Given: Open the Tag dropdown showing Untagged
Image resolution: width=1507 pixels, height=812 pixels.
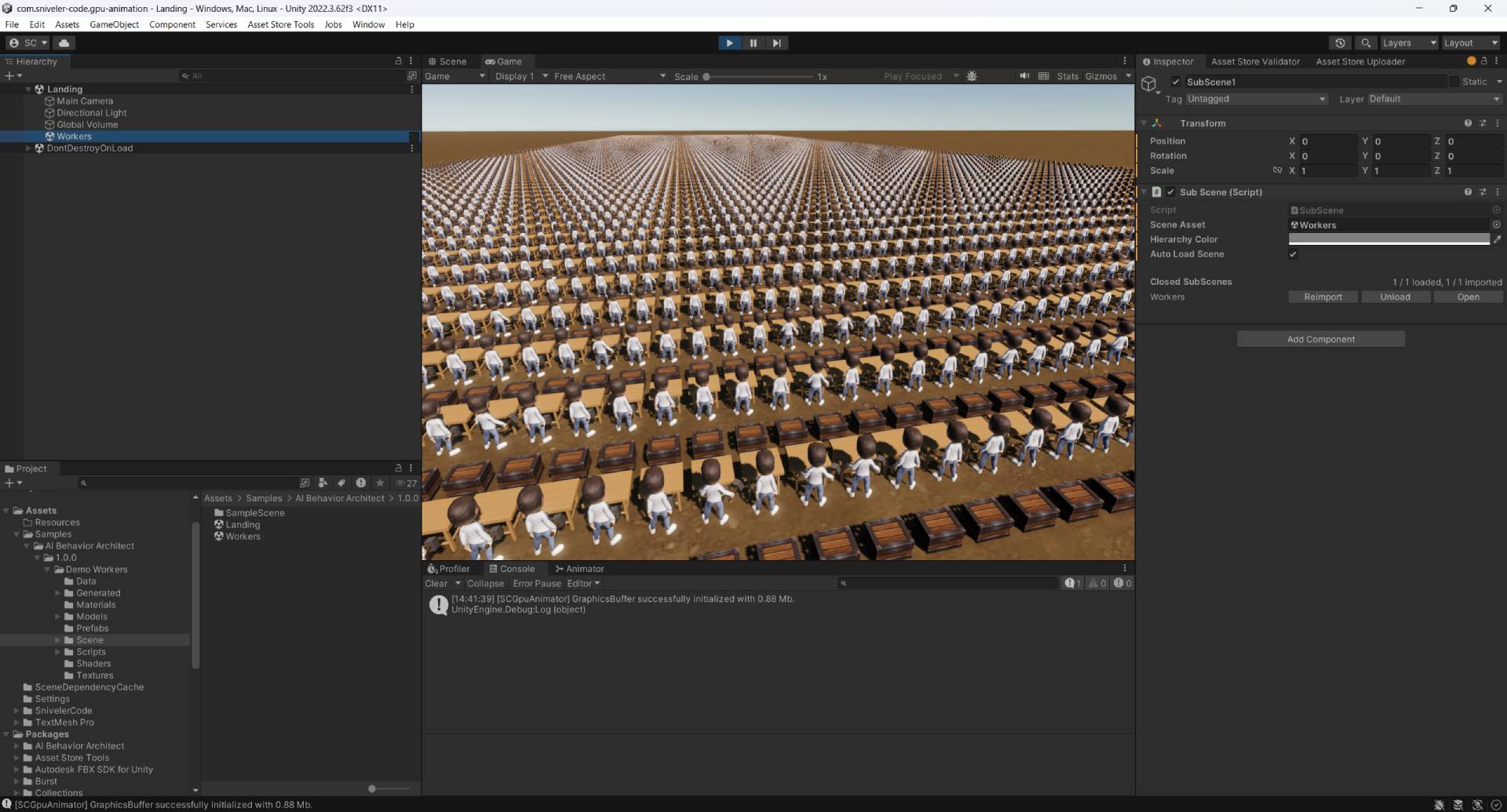Looking at the screenshot, I should (1256, 99).
